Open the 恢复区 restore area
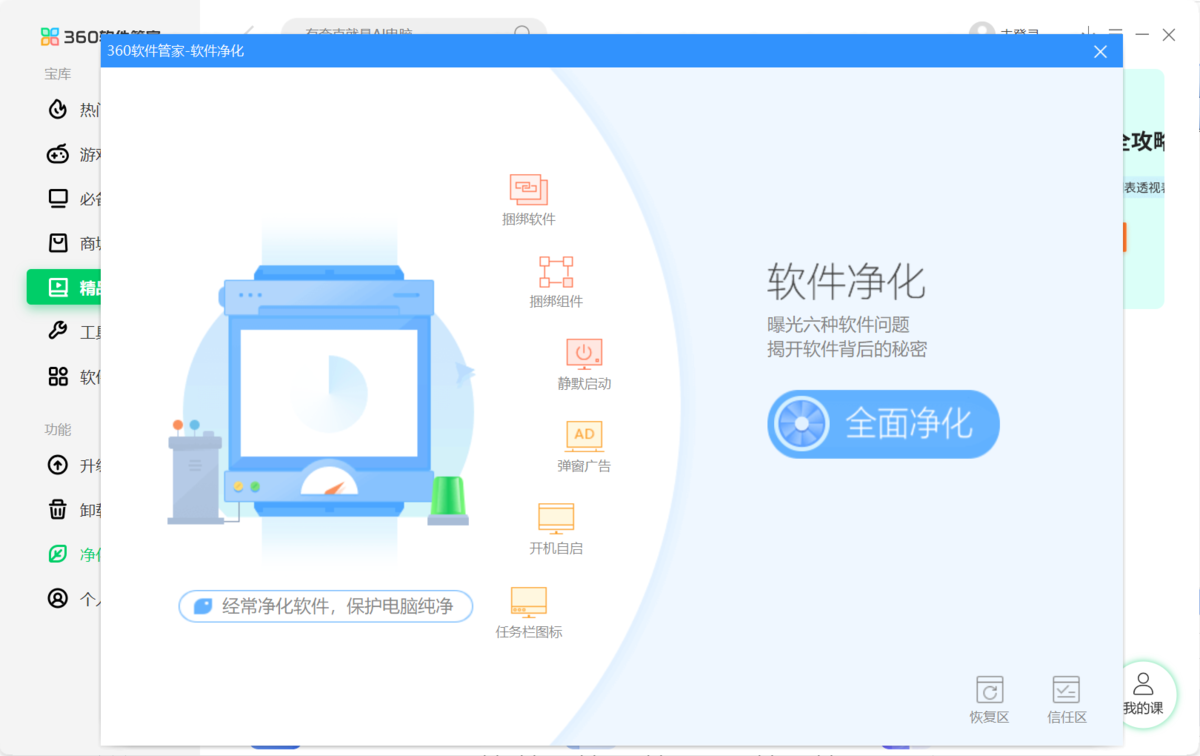 point(989,699)
